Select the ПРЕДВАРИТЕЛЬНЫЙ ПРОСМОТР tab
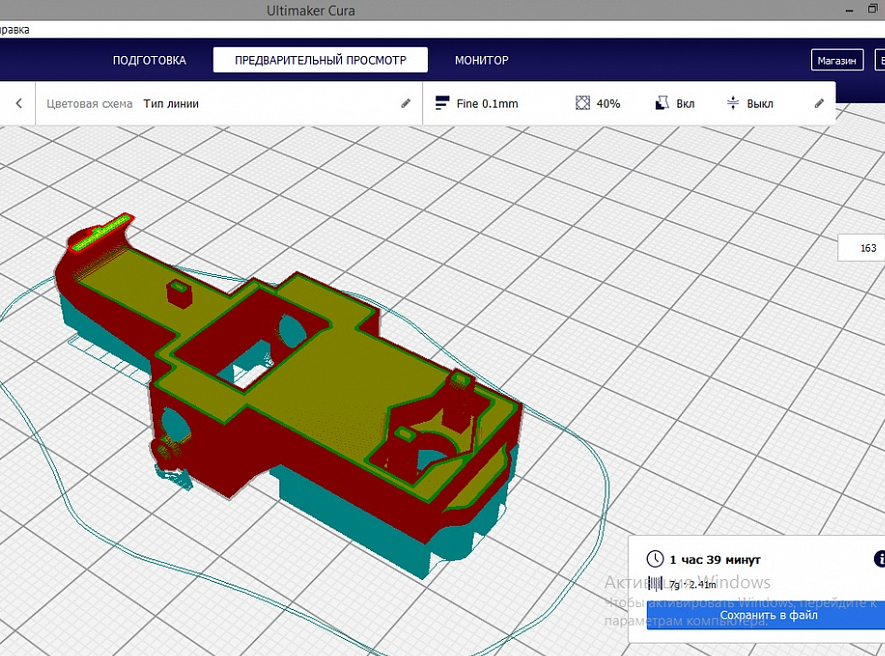The width and height of the screenshot is (885, 656). click(x=320, y=60)
